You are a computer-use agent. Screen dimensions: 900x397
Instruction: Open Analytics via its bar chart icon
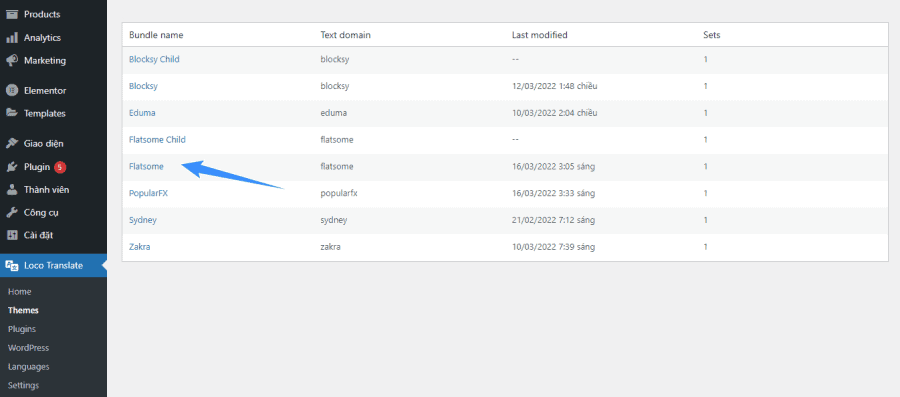11,38
